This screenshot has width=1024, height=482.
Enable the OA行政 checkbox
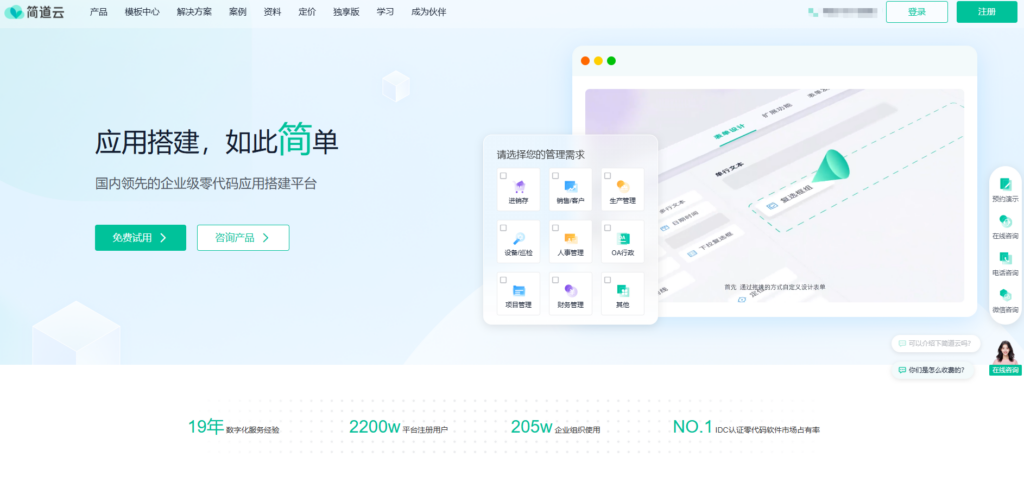point(607,228)
